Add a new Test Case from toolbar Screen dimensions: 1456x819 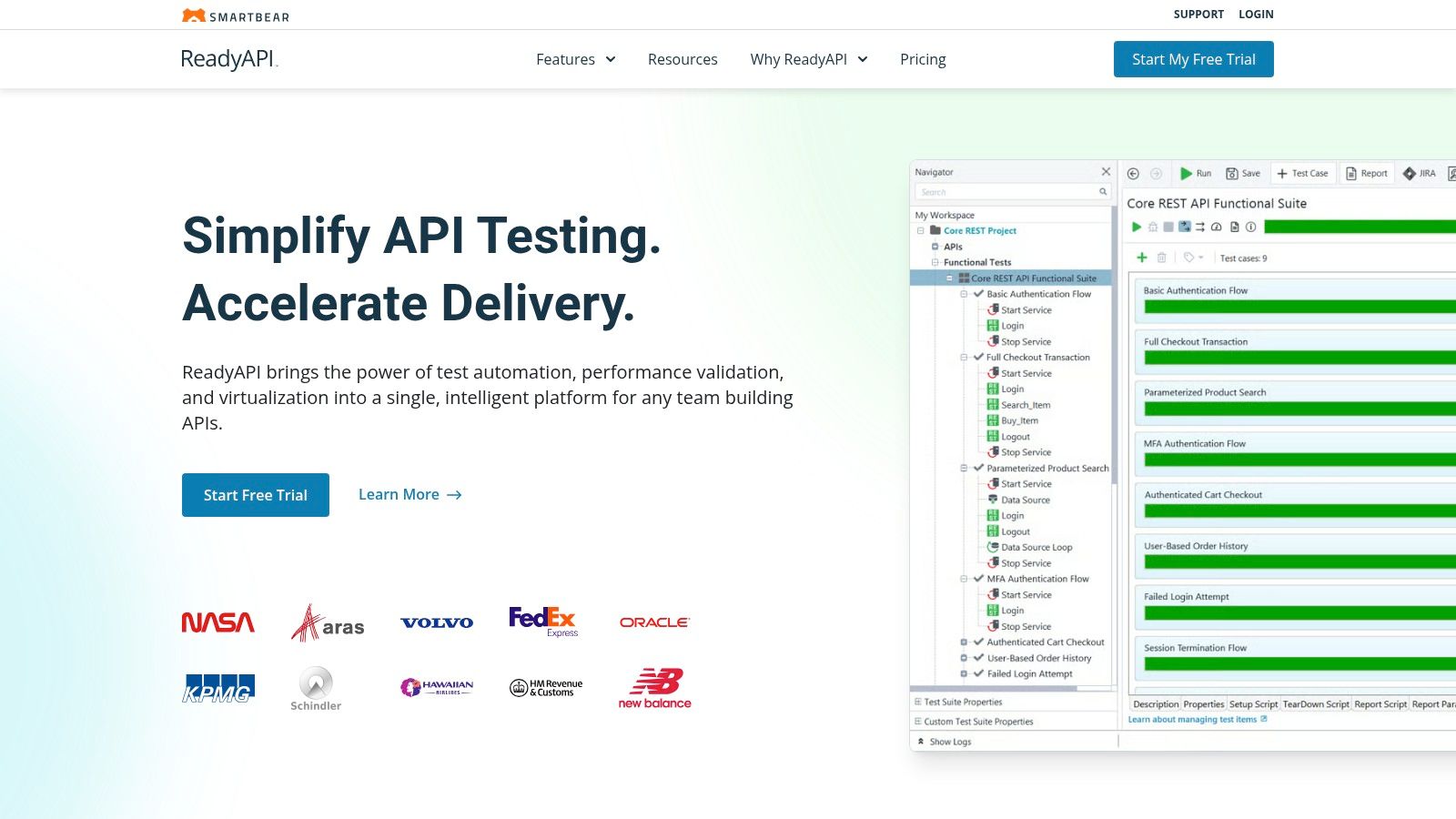click(x=1302, y=174)
